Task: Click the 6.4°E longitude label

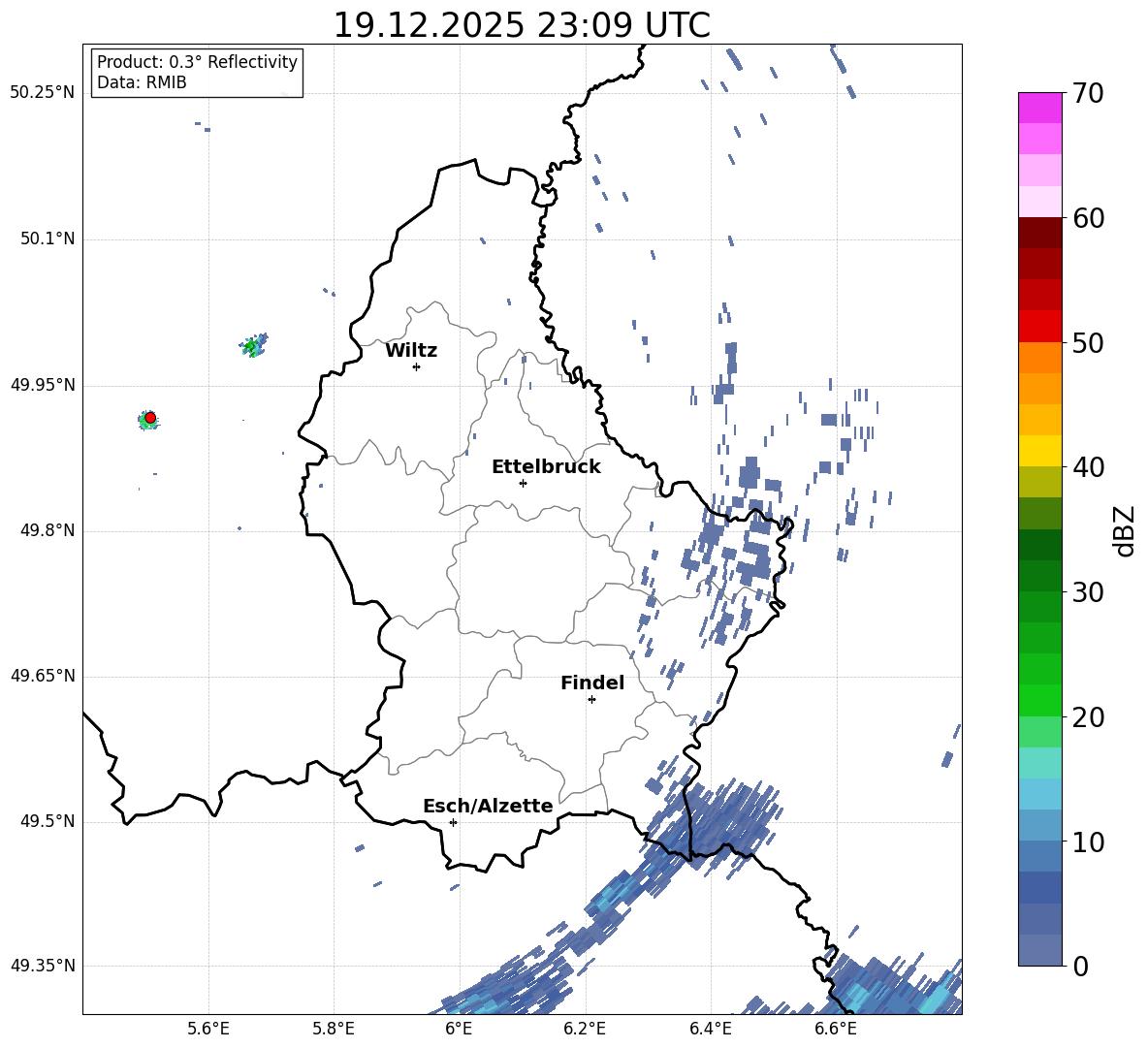Action: 710,1029
